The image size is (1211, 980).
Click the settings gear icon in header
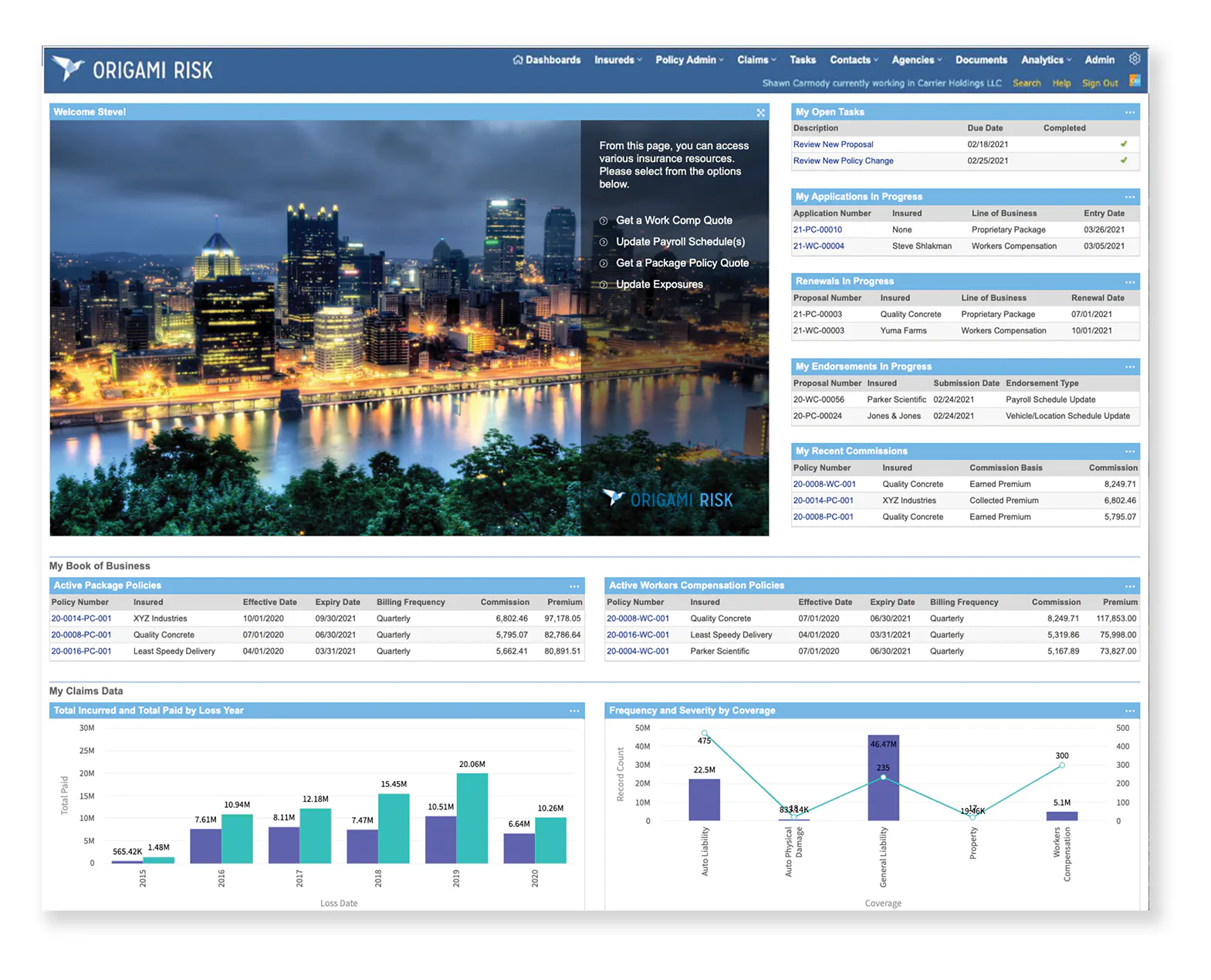[x=1134, y=59]
